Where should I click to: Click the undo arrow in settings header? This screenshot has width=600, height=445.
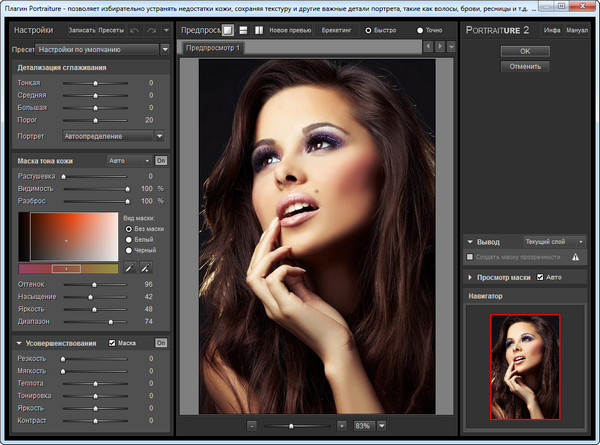coord(136,30)
